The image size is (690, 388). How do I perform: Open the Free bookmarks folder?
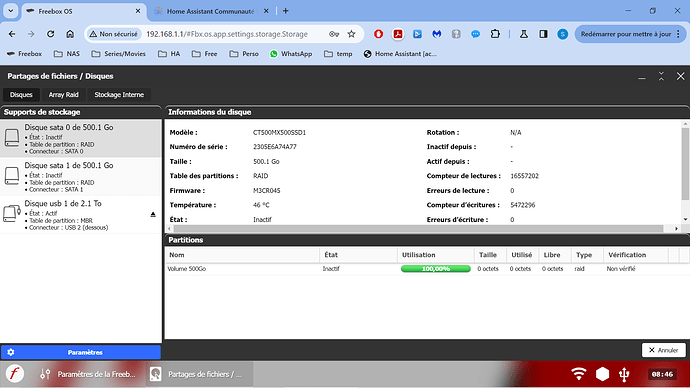[205, 54]
